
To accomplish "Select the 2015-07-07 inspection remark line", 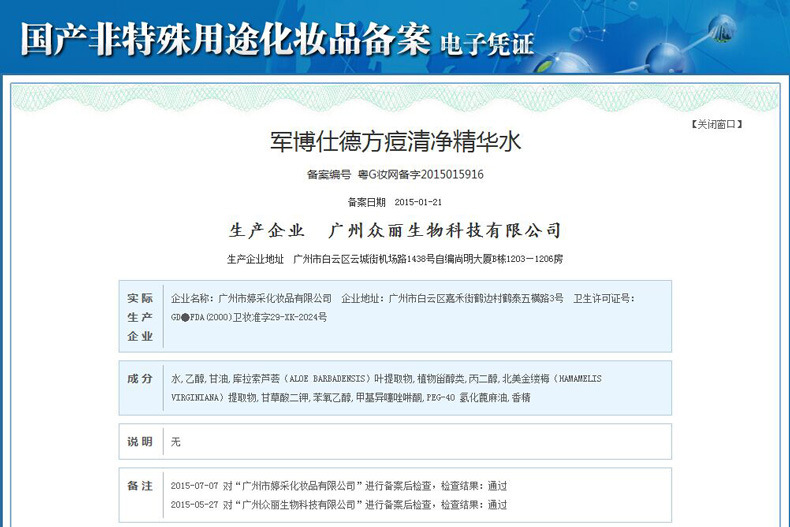I will (339, 486).
